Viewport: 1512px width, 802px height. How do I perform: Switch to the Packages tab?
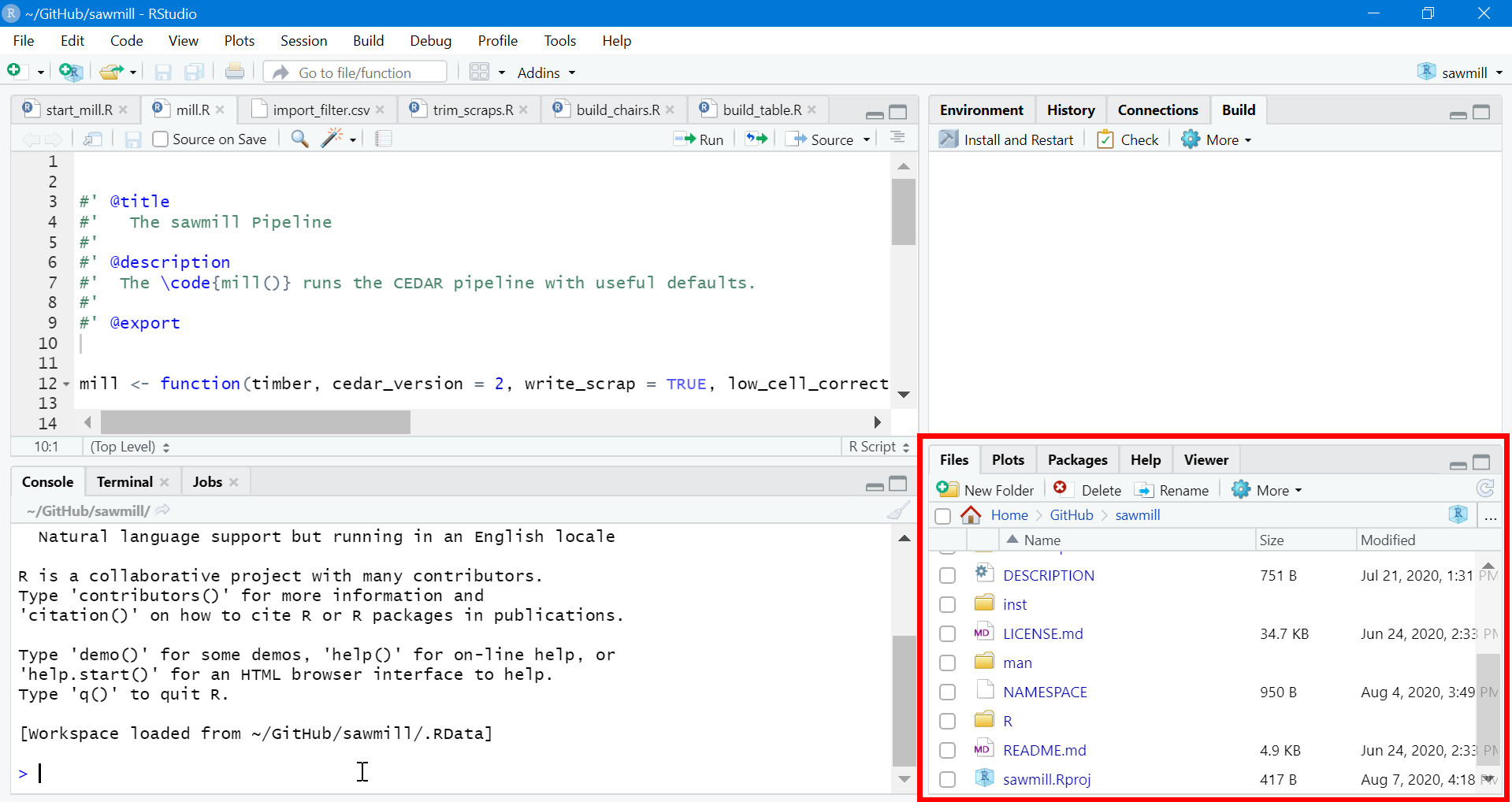[1077, 460]
